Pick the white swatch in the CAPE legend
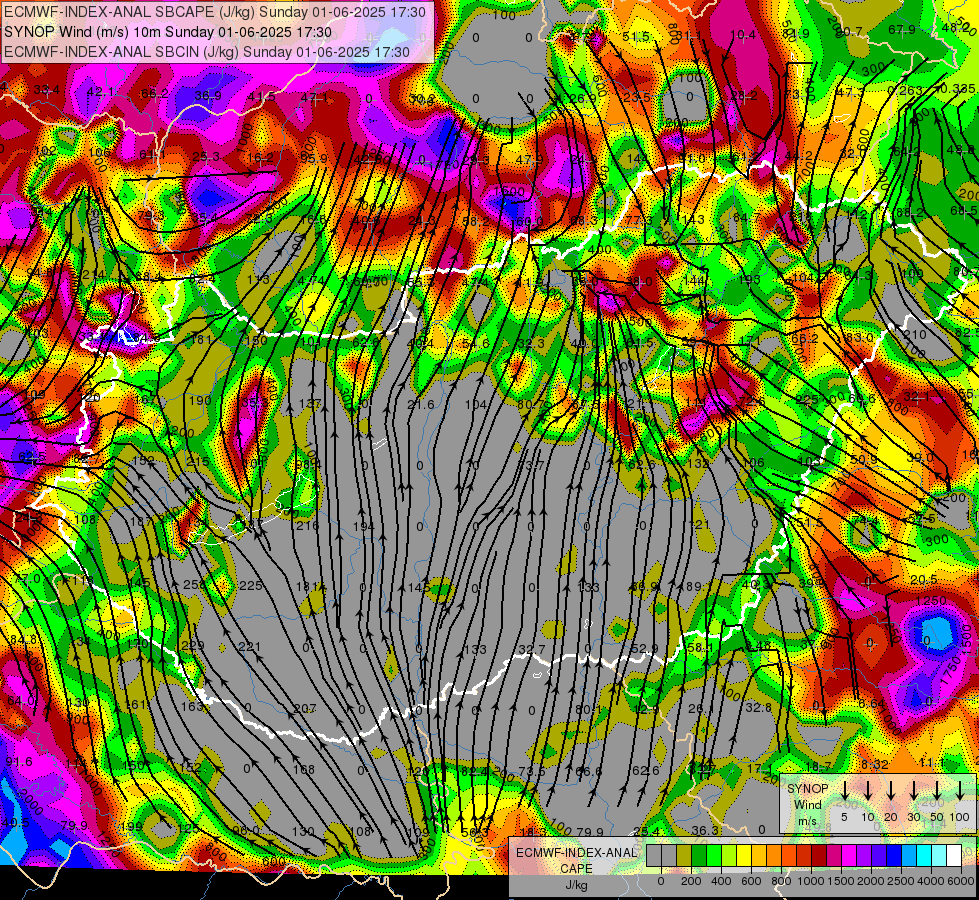 (953, 855)
